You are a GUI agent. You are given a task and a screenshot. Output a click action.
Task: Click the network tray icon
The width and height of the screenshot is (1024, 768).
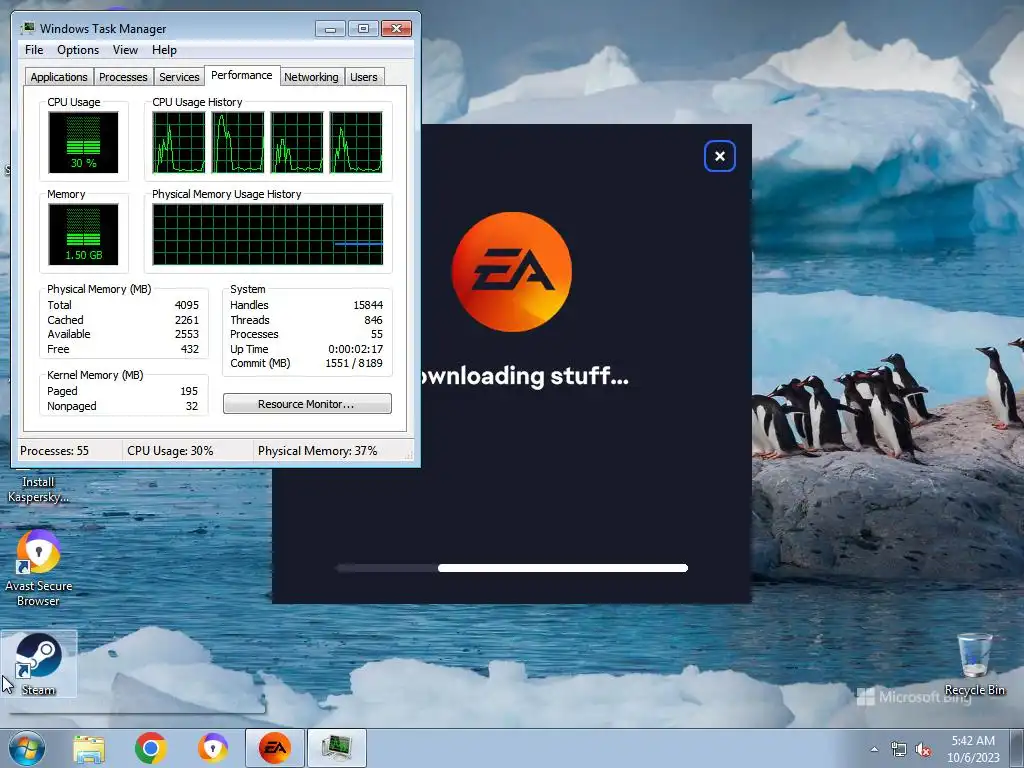click(x=899, y=750)
